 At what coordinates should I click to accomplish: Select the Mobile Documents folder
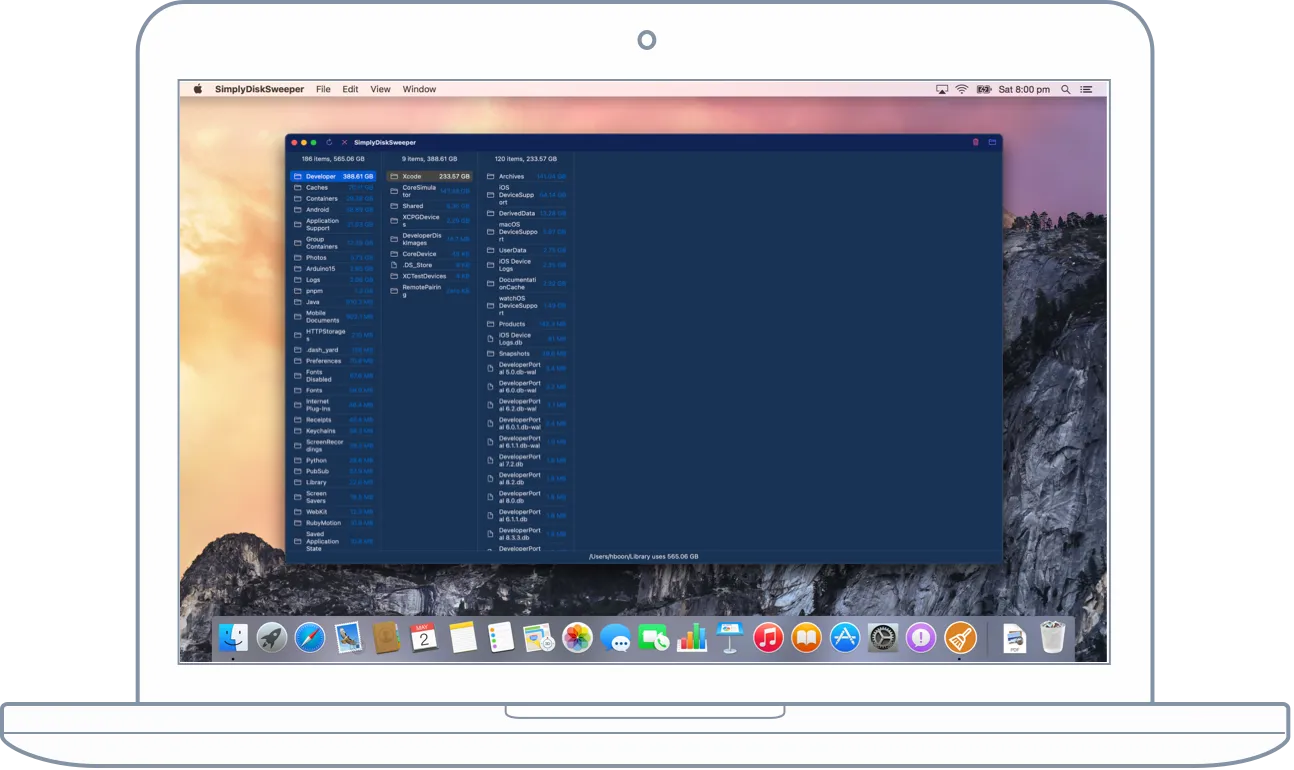click(333, 317)
